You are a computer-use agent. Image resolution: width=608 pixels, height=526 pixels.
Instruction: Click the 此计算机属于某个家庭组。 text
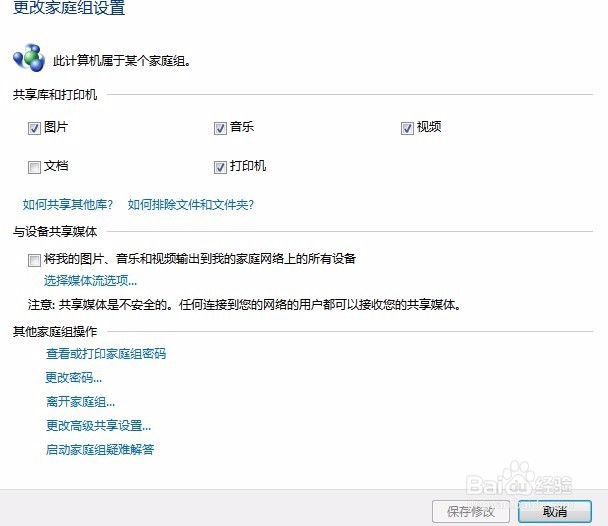tap(122, 61)
